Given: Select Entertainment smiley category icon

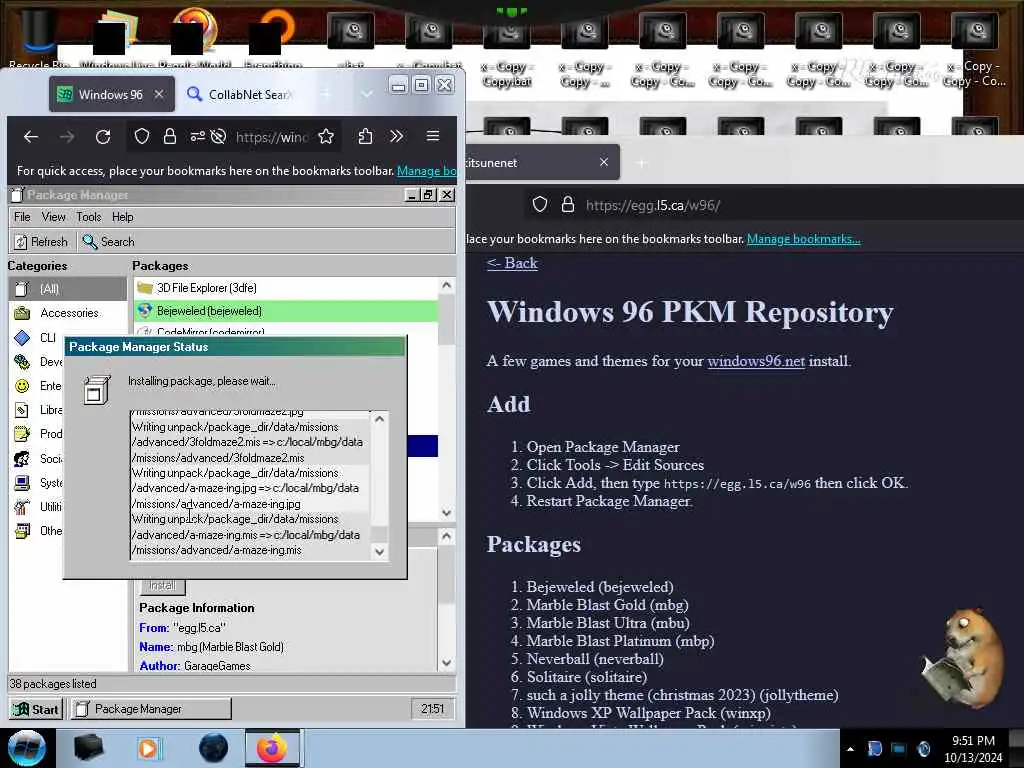Looking at the screenshot, I should (22, 386).
